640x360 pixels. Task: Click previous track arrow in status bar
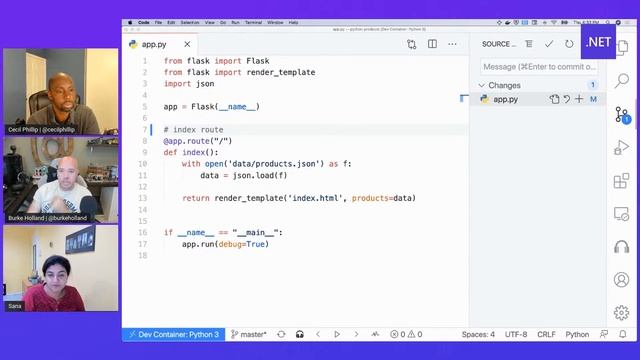pos(318,334)
